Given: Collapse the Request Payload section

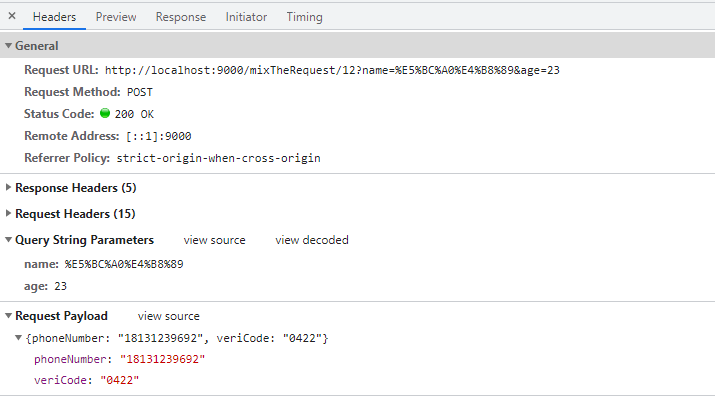Looking at the screenshot, I should [8, 316].
